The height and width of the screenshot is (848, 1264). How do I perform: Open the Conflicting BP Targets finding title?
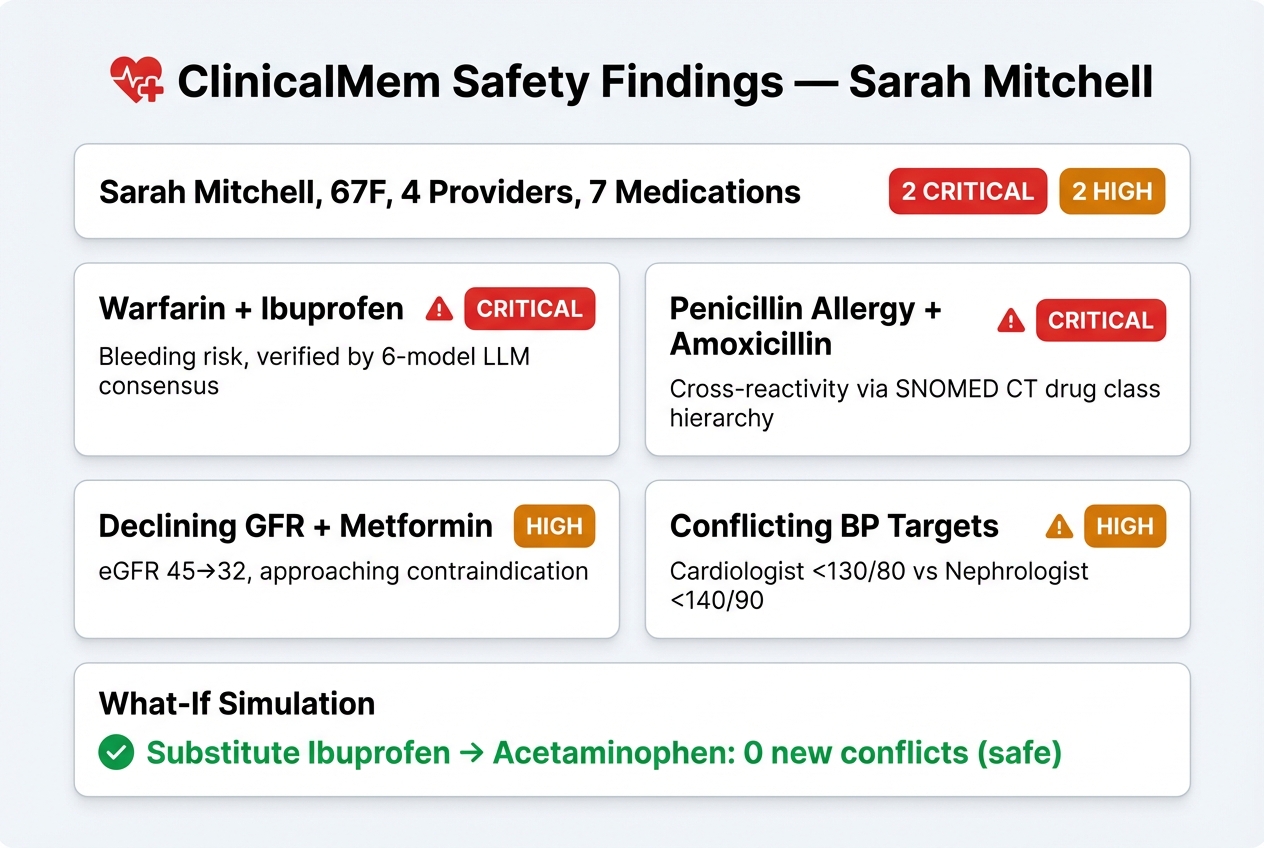[x=834, y=526]
